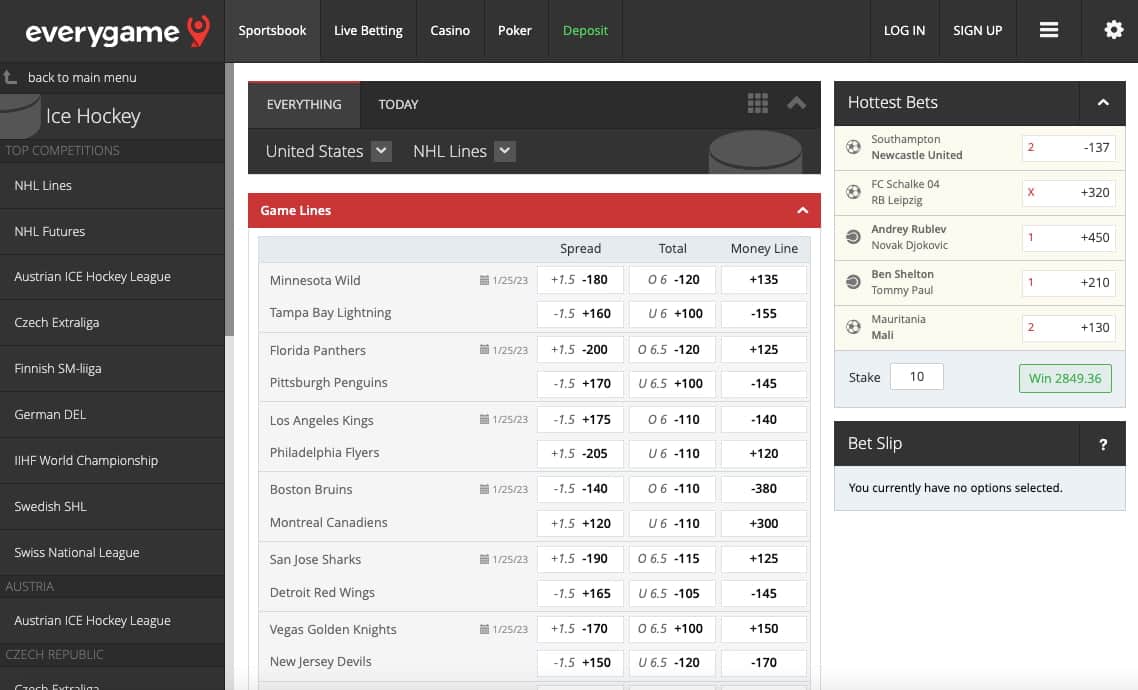The height and width of the screenshot is (690, 1138).
Task: Select New Jersey Devils -170 money line
Action: tap(764, 662)
